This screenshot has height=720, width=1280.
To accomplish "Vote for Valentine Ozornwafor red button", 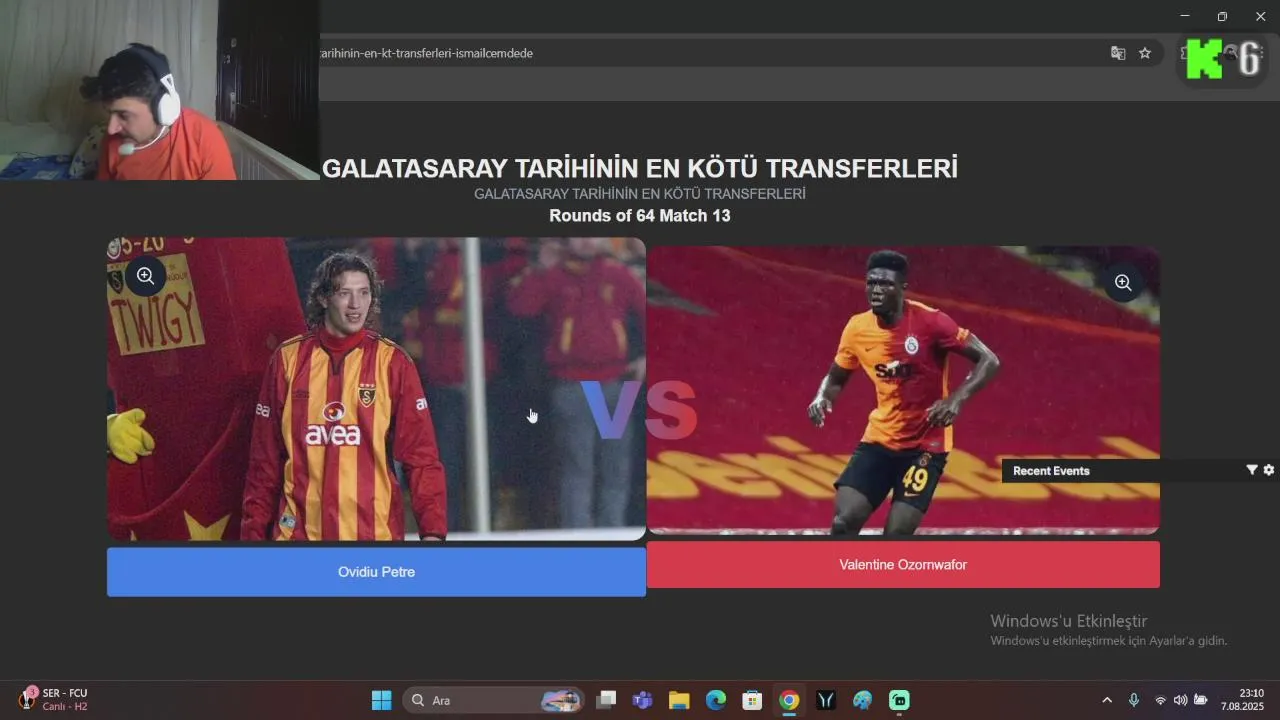I will pyautogui.click(x=903, y=565).
